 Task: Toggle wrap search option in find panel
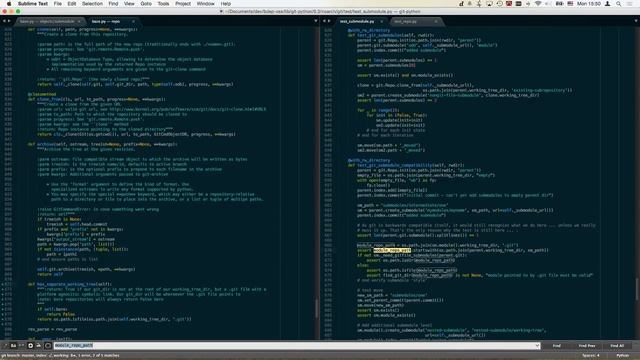pyautogui.click(x=30, y=345)
